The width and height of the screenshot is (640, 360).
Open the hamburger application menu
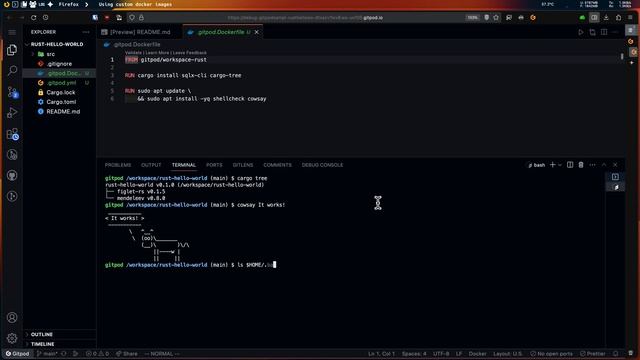[x=12, y=32]
